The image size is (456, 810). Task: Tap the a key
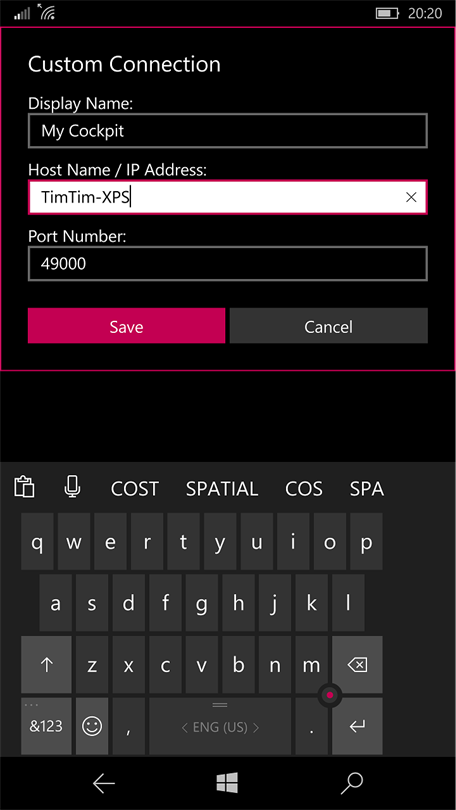pos(55,603)
